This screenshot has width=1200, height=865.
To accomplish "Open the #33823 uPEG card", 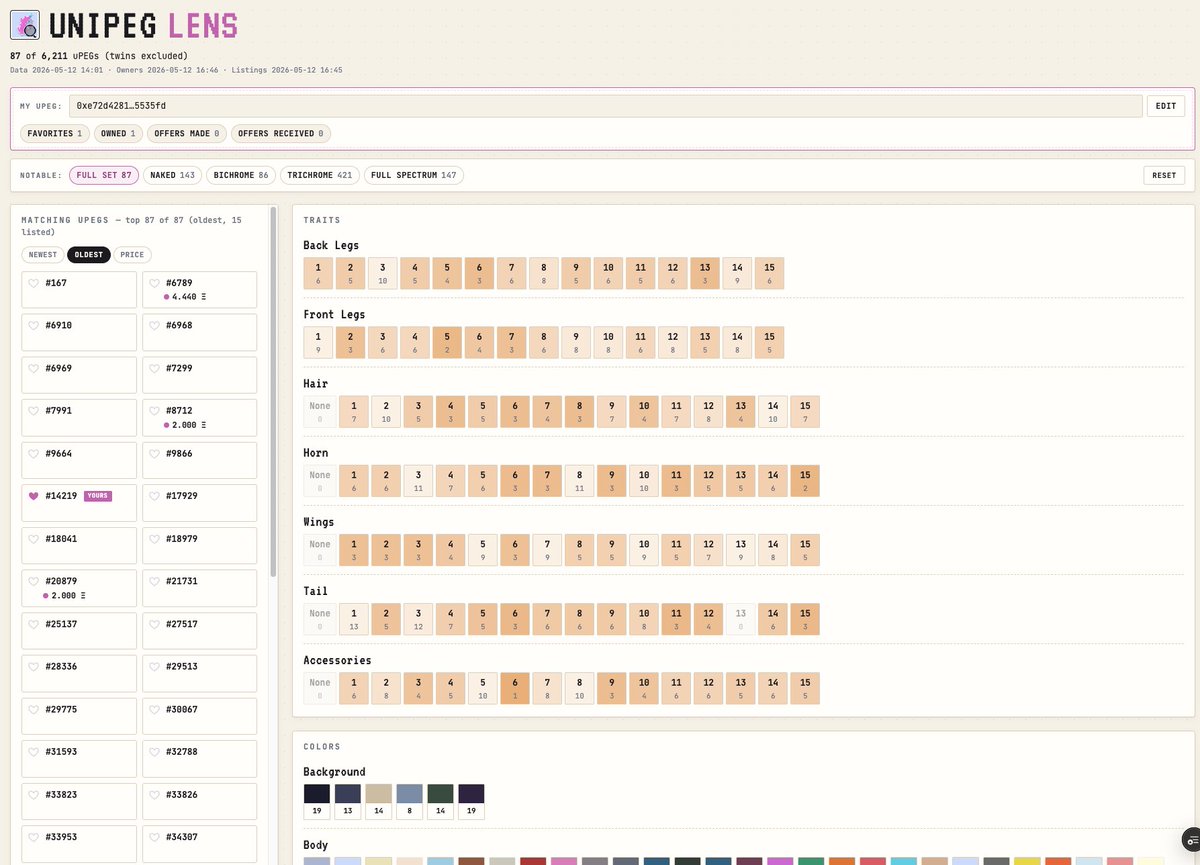I will (79, 799).
